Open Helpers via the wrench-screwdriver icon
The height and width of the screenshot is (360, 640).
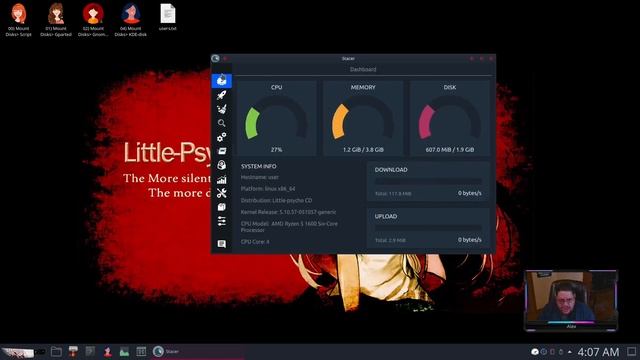coord(222,193)
